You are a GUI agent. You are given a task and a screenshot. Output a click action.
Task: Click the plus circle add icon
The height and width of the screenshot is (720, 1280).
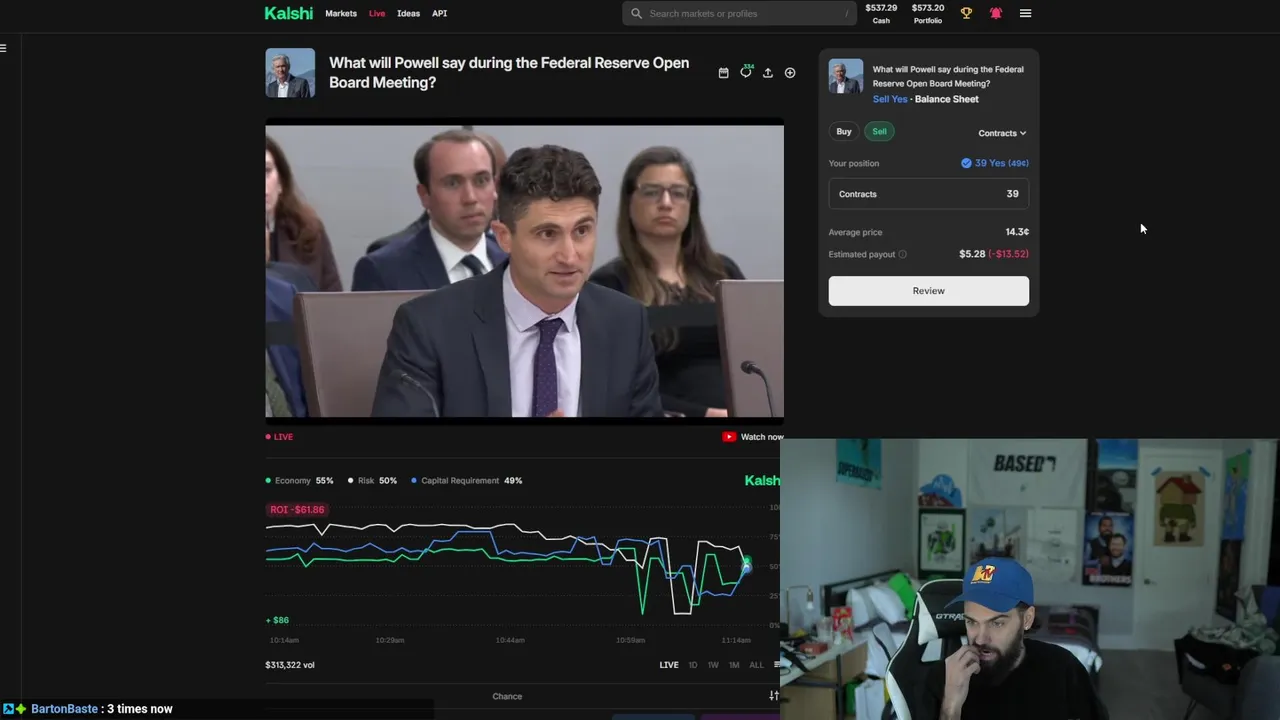[x=790, y=73]
